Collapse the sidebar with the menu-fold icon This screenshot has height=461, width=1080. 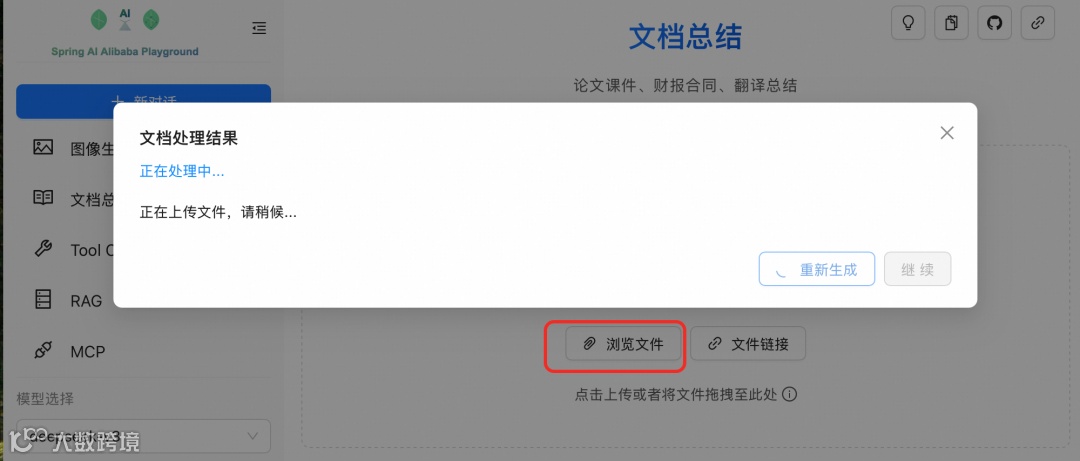pos(259,28)
